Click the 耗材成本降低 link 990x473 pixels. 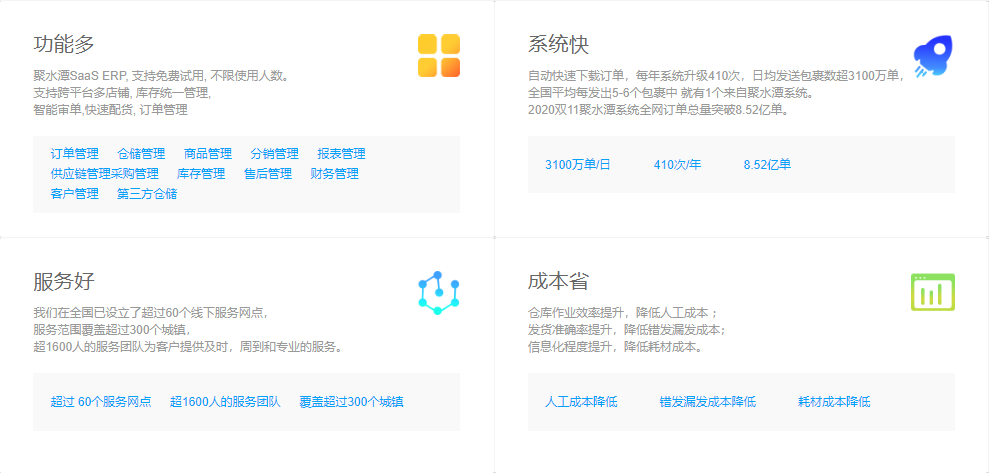point(835,402)
